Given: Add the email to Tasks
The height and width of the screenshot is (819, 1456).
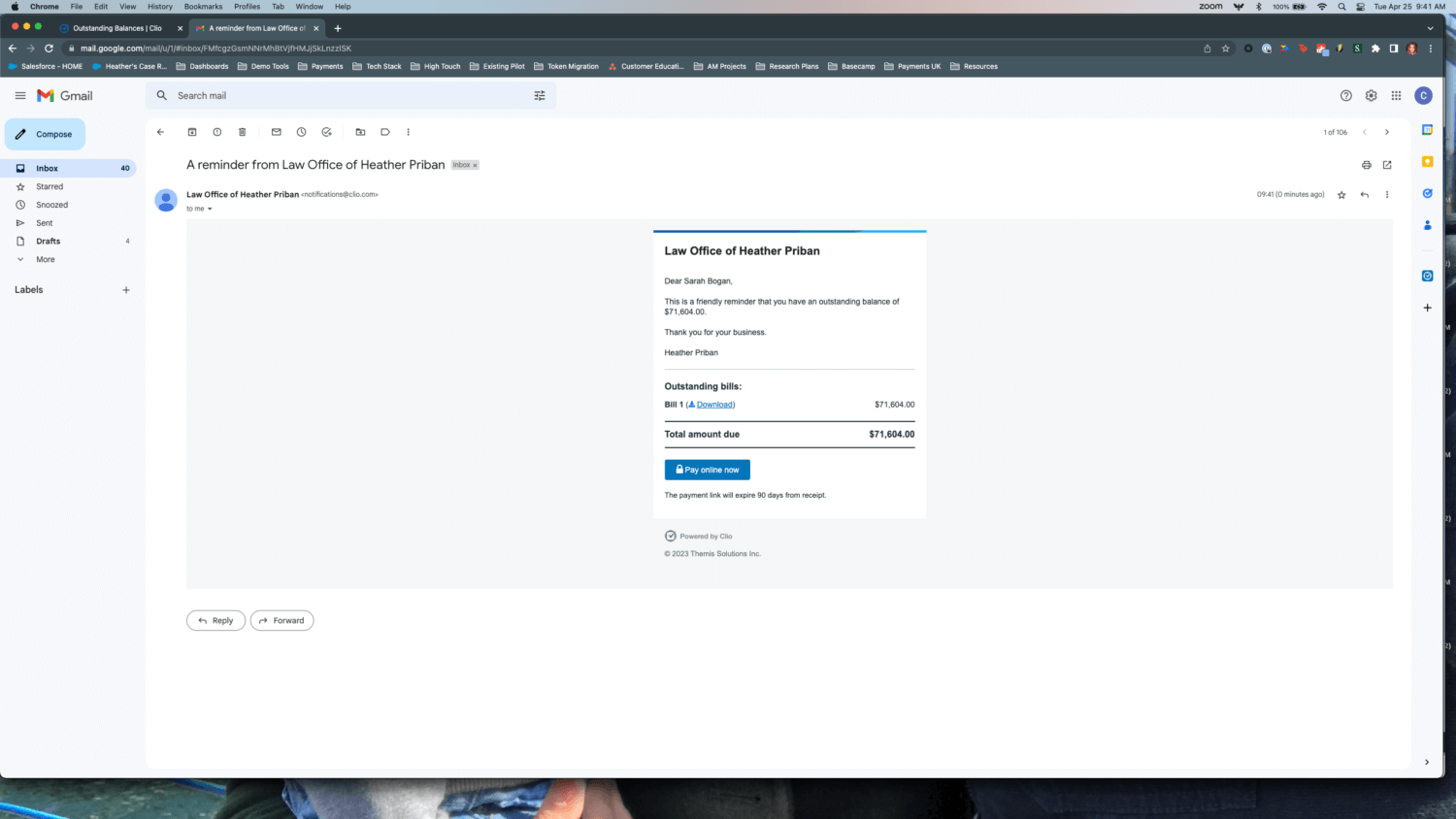Looking at the screenshot, I should coord(326,131).
